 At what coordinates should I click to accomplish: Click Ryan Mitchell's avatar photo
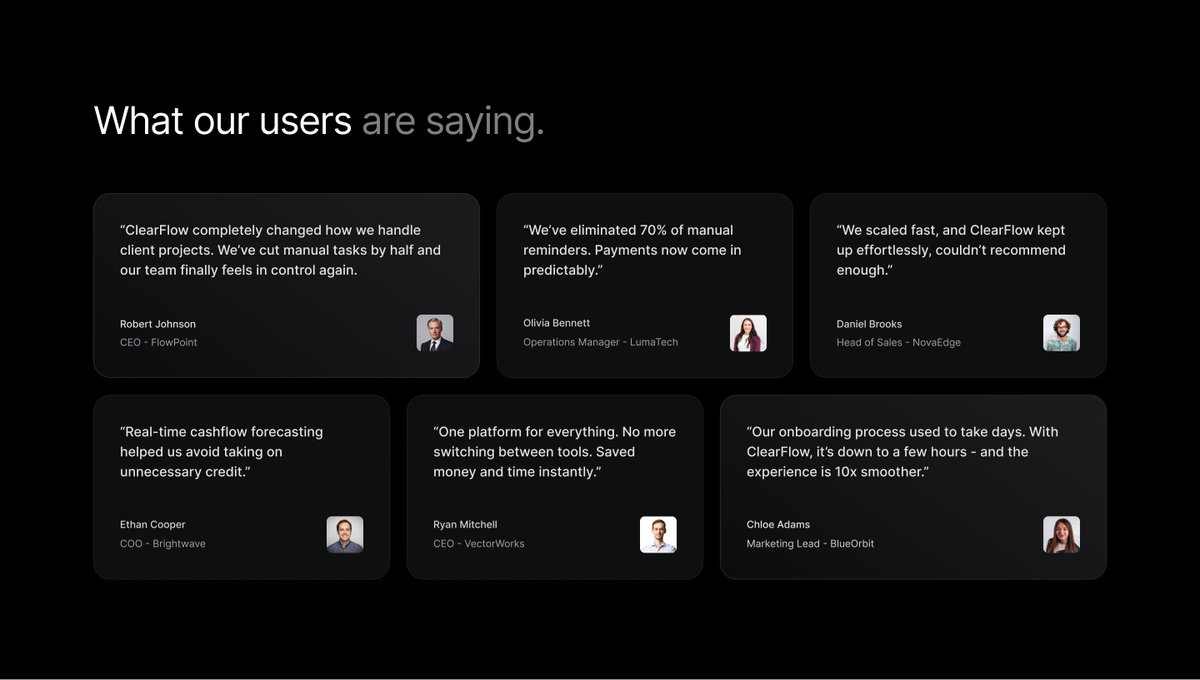point(658,534)
